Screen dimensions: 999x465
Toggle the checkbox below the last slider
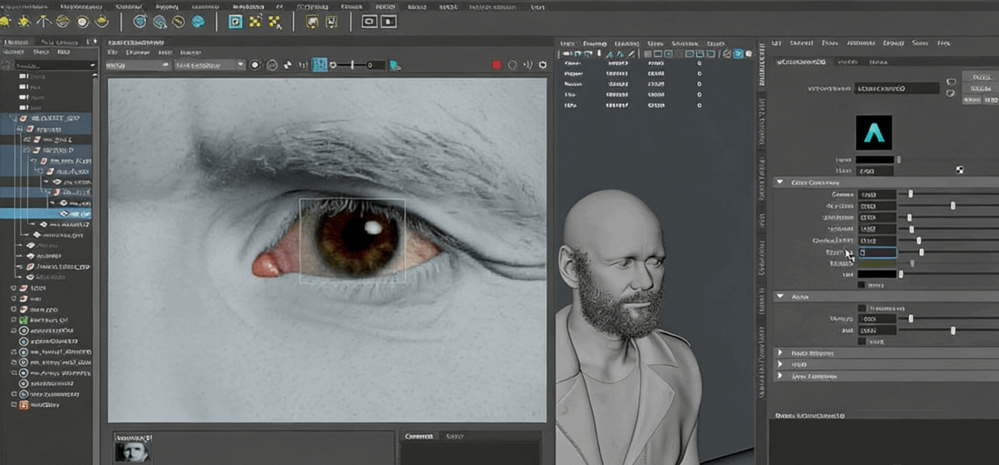pyautogui.click(x=862, y=342)
